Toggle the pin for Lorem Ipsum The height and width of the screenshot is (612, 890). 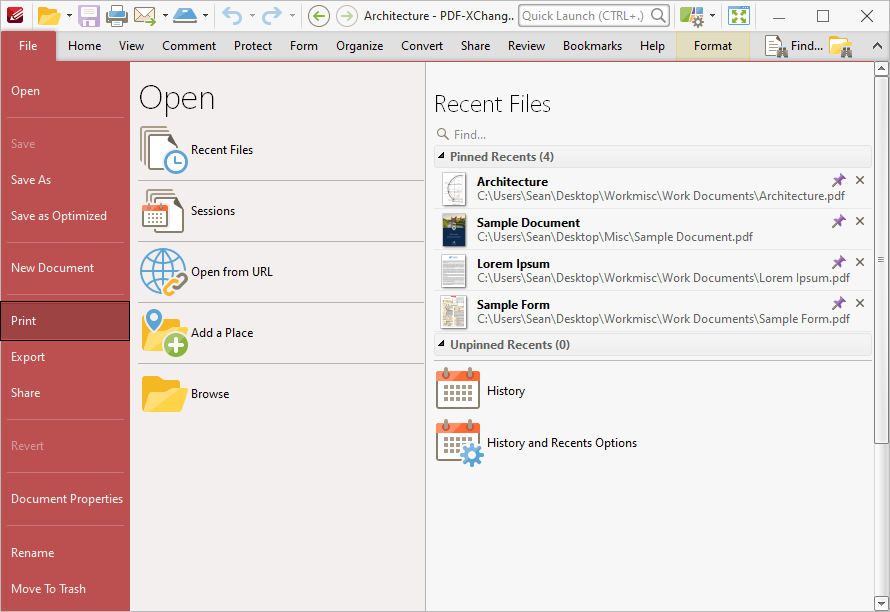tap(838, 262)
